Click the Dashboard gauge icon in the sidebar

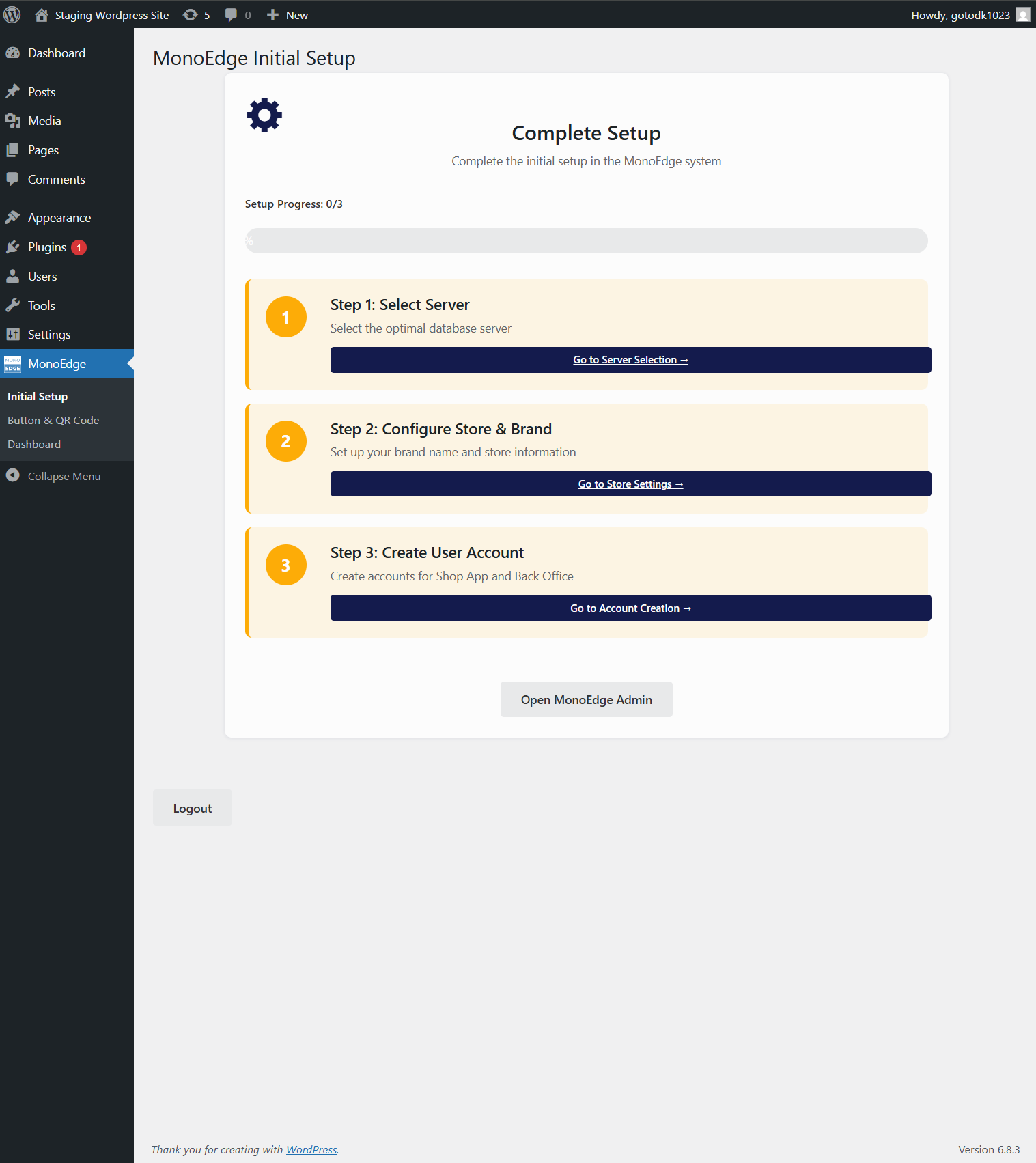[x=13, y=53]
